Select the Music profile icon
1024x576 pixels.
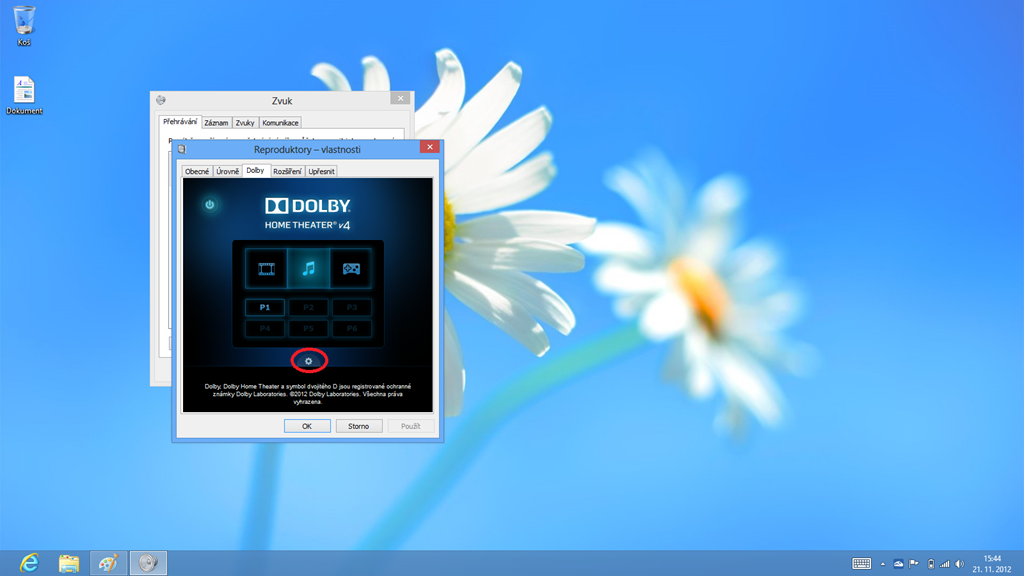pyautogui.click(x=309, y=268)
